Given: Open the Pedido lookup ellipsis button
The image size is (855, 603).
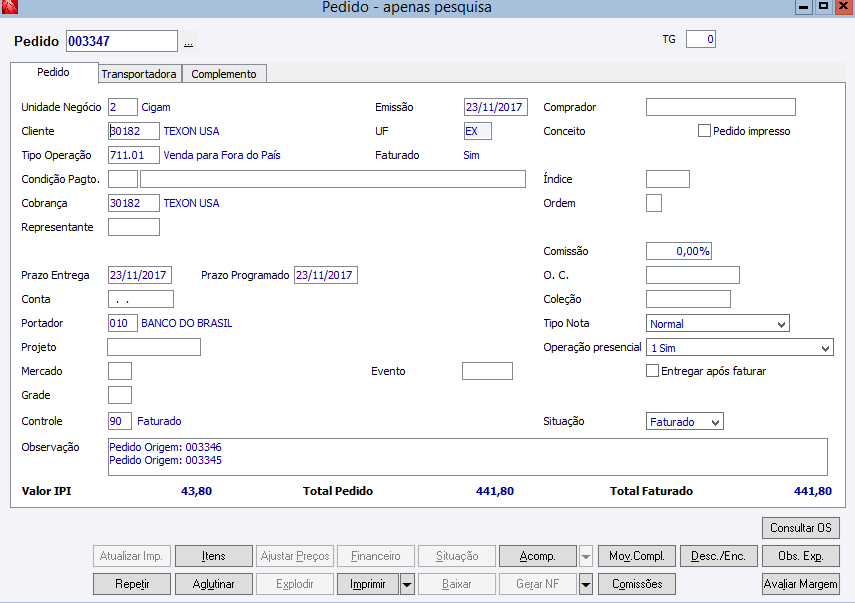Looking at the screenshot, I should pyautogui.click(x=188, y=43).
